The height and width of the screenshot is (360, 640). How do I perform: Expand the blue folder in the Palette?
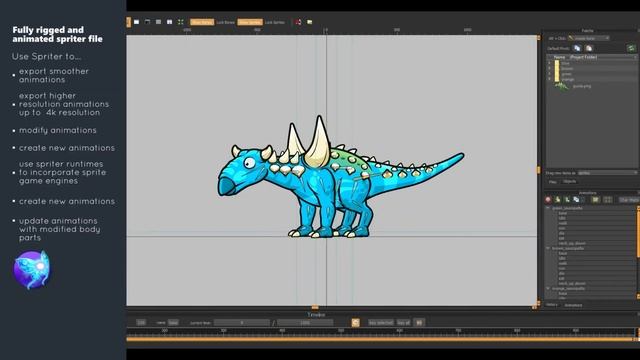(x=549, y=63)
